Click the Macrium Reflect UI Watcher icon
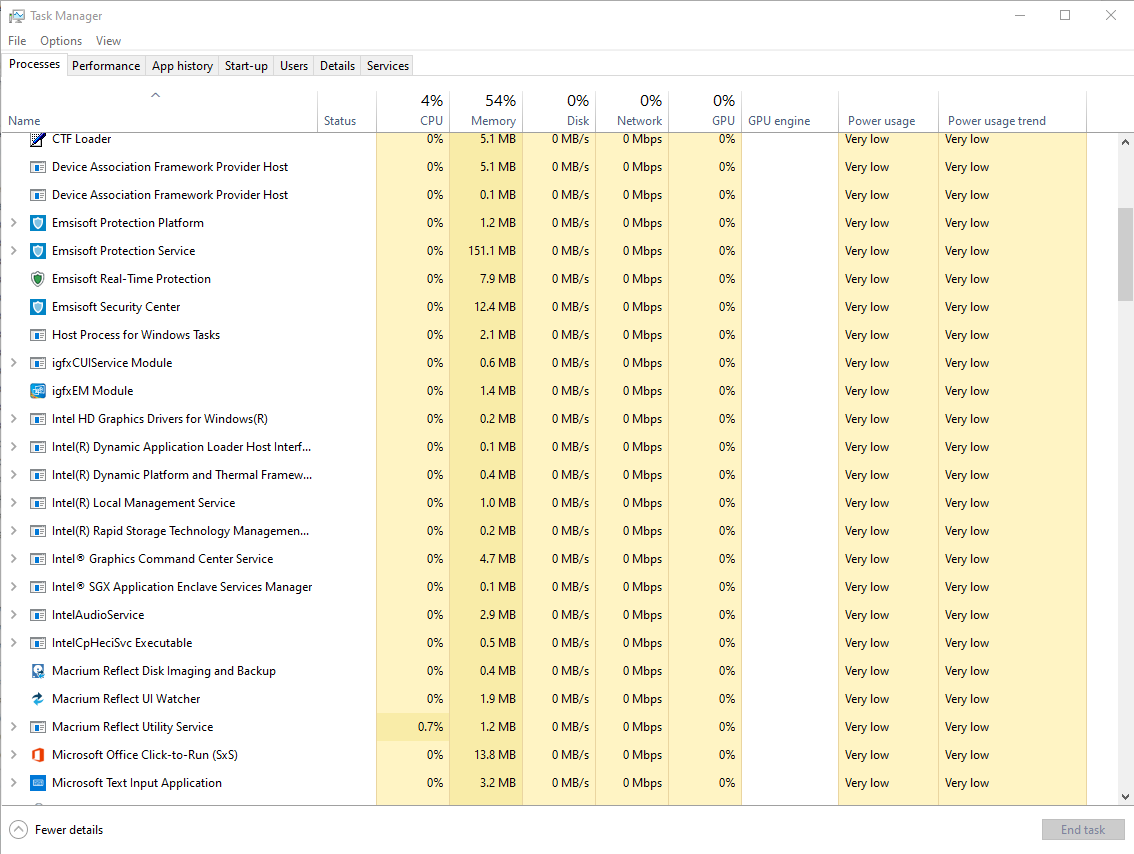 click(38, 699)
